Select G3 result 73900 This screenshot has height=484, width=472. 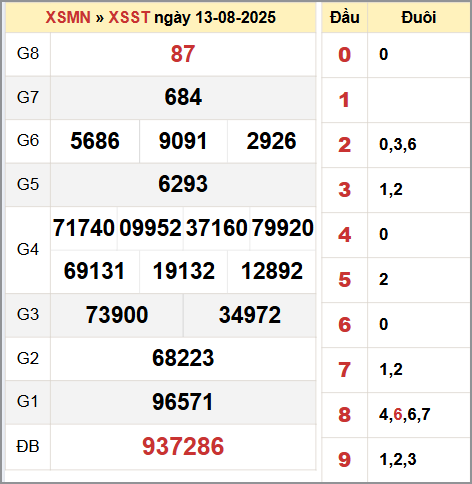[117, 315]
